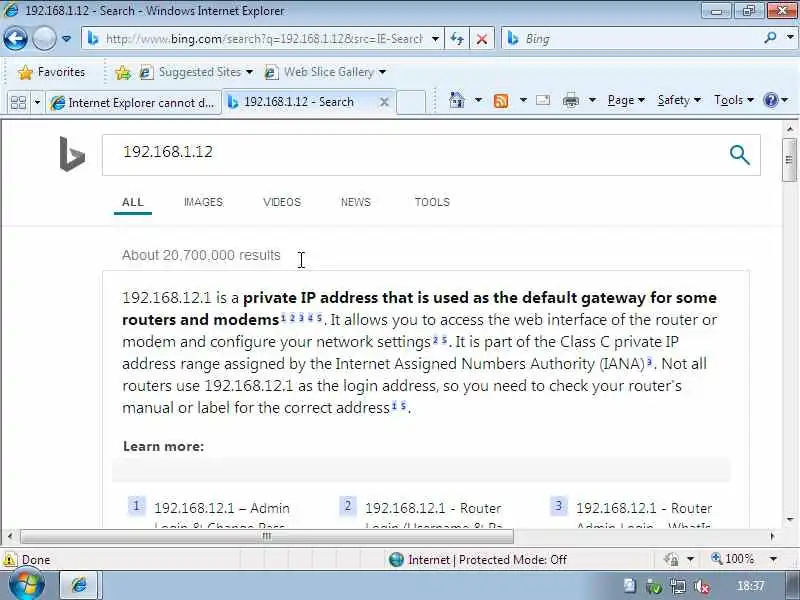Click the muted volume tray icon
This screenshot has width=800, height=600.
(x=703, y=587)
